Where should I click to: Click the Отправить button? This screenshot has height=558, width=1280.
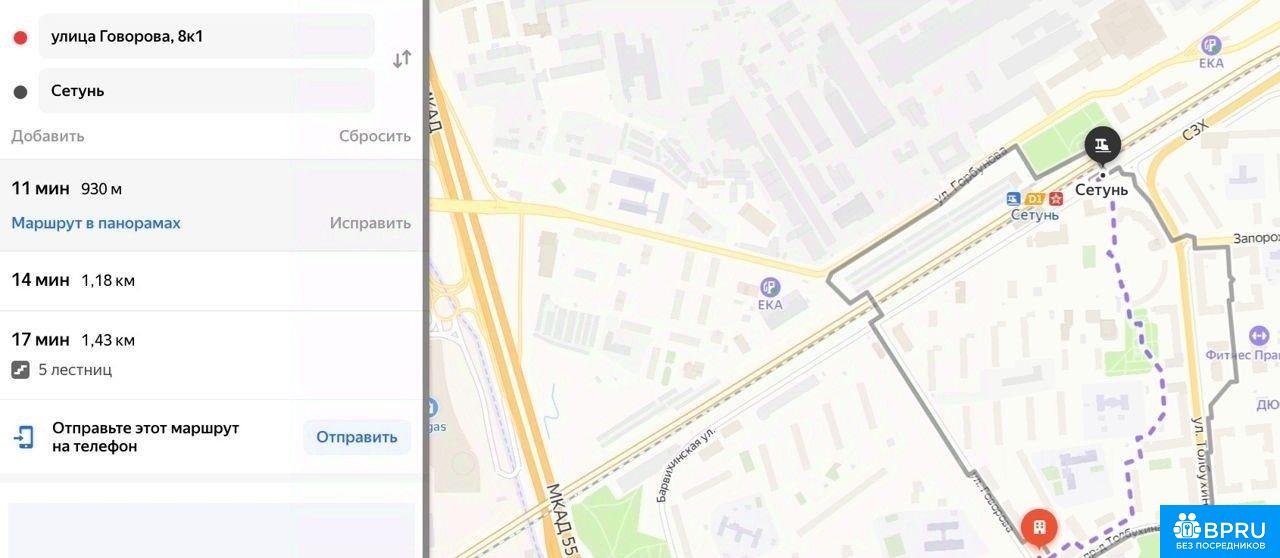[357, 437]
